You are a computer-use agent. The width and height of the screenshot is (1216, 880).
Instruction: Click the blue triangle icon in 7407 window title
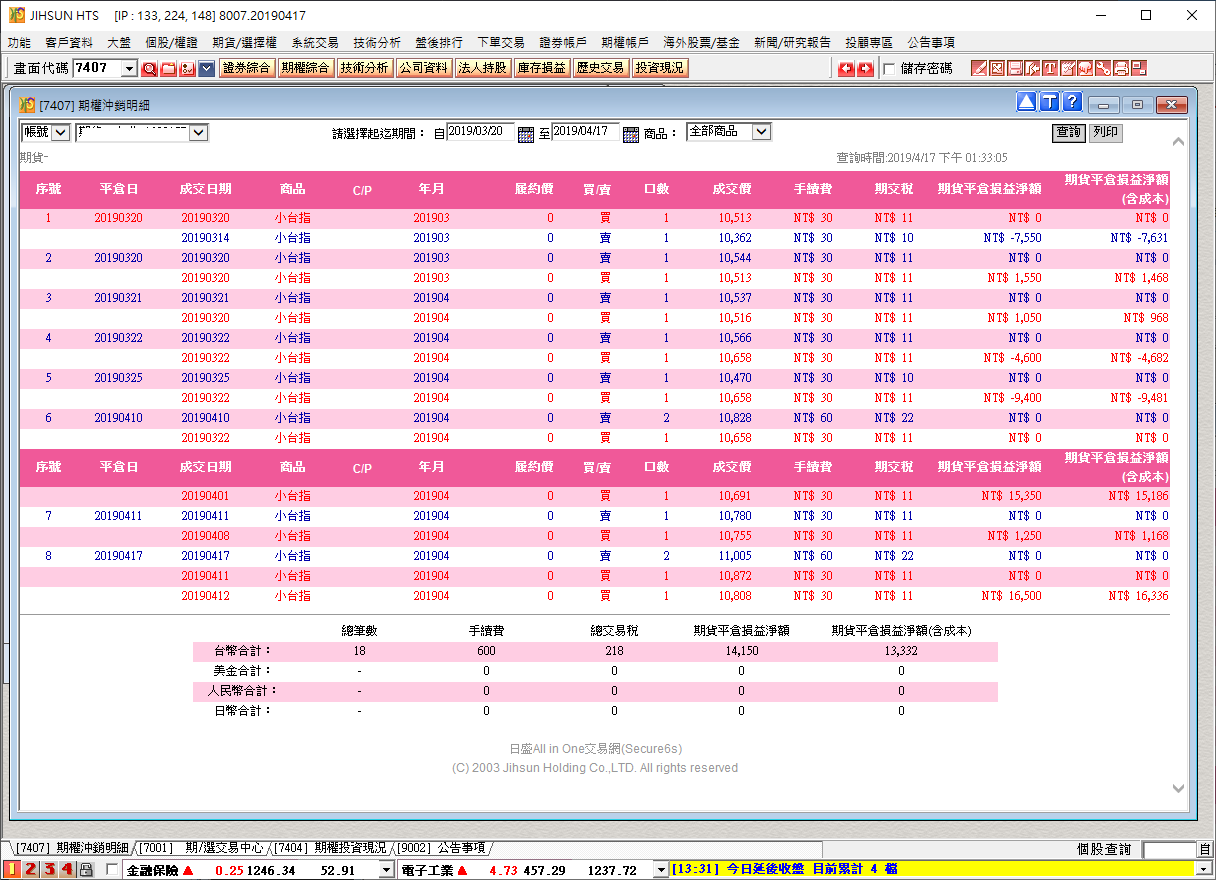[x=1026, y=102]
